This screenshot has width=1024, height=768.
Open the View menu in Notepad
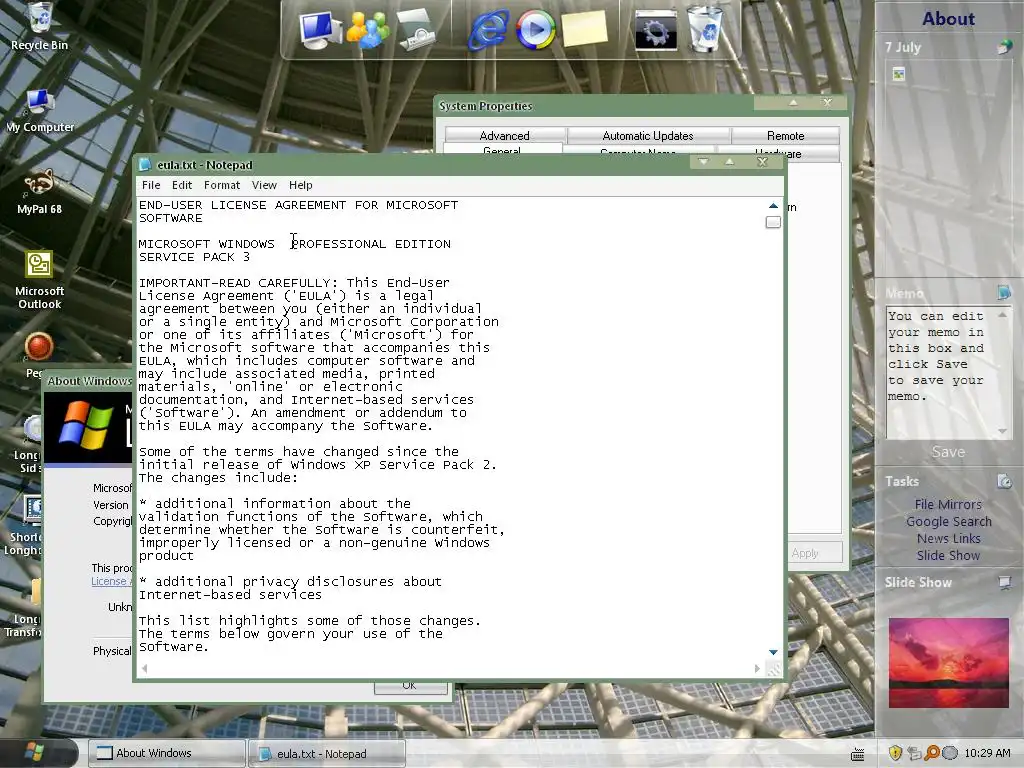(x=264, y=185)
